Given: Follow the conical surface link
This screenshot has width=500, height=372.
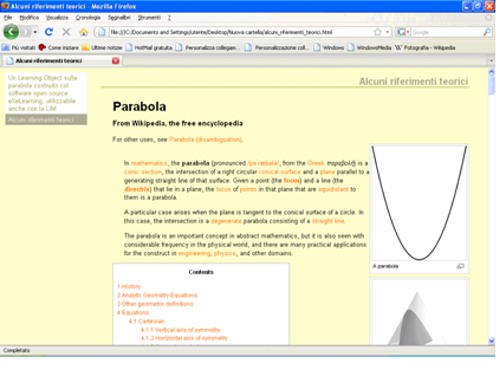Looking at the screenshot, I should coord(280,172).
